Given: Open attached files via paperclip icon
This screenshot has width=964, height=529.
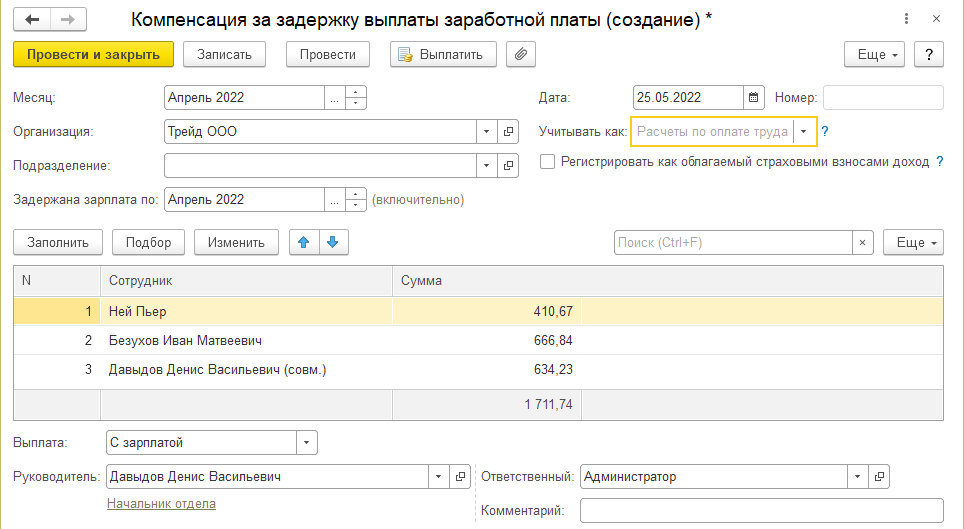Looking at the screenshot, I should [x=520, y=54].
